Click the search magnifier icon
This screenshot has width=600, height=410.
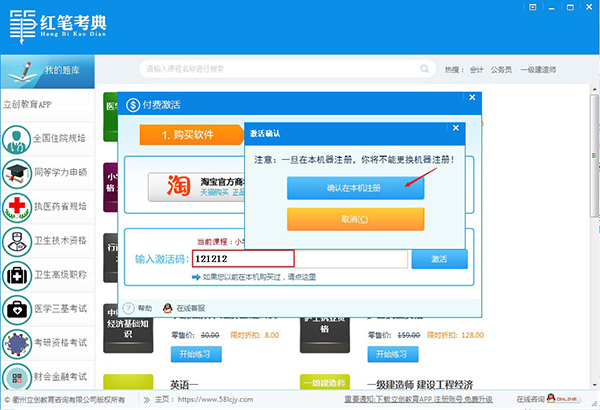pyautogui.click(x=424, y=69)
